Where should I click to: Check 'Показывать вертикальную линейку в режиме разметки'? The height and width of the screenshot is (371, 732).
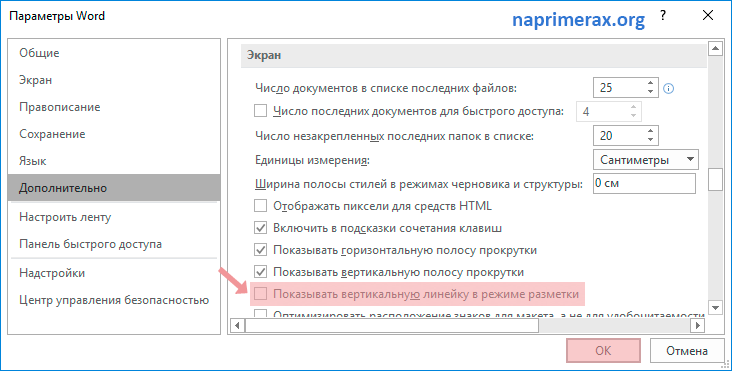pos(260,294)
